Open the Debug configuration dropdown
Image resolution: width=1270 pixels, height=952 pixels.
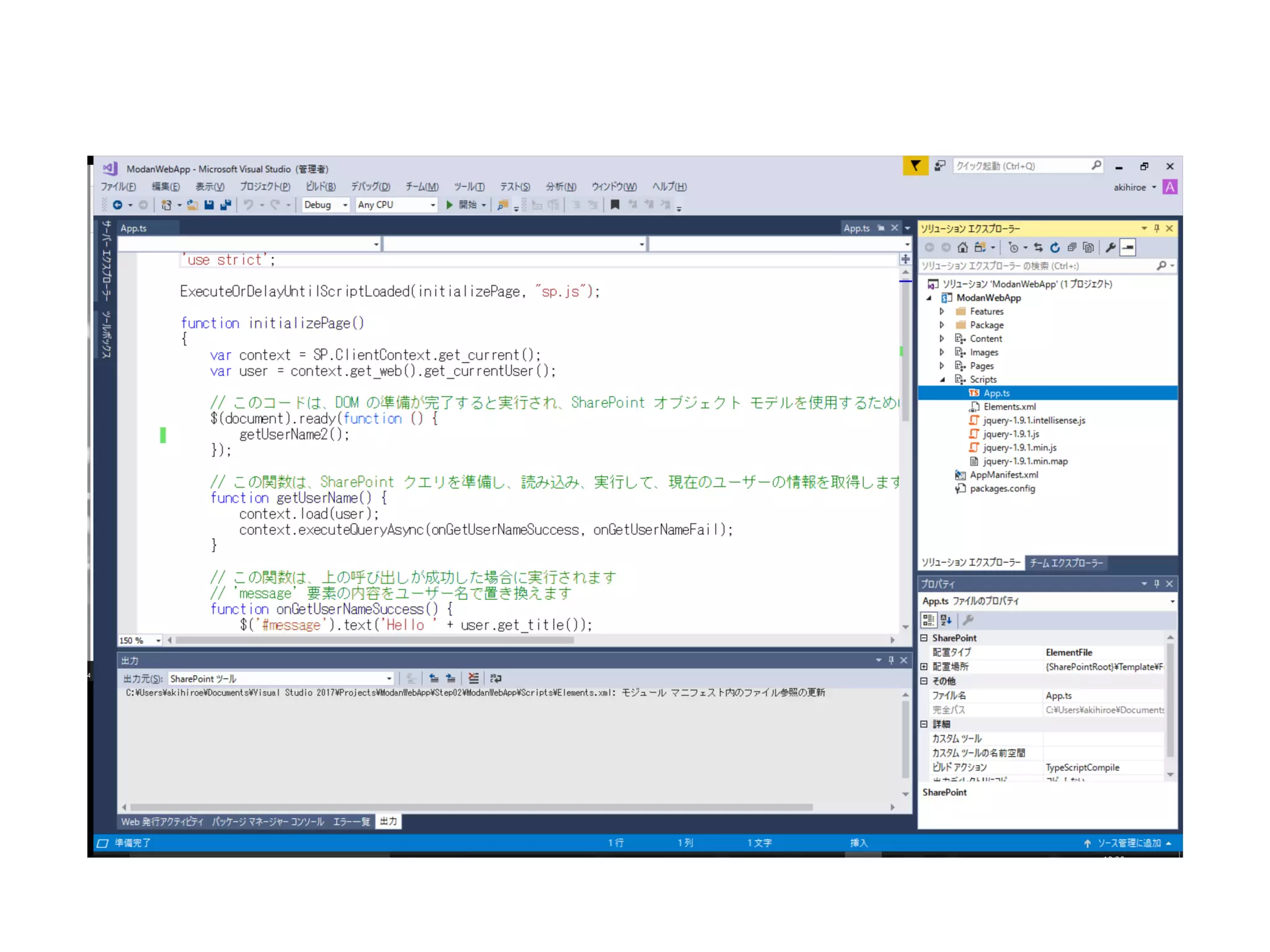326,205
